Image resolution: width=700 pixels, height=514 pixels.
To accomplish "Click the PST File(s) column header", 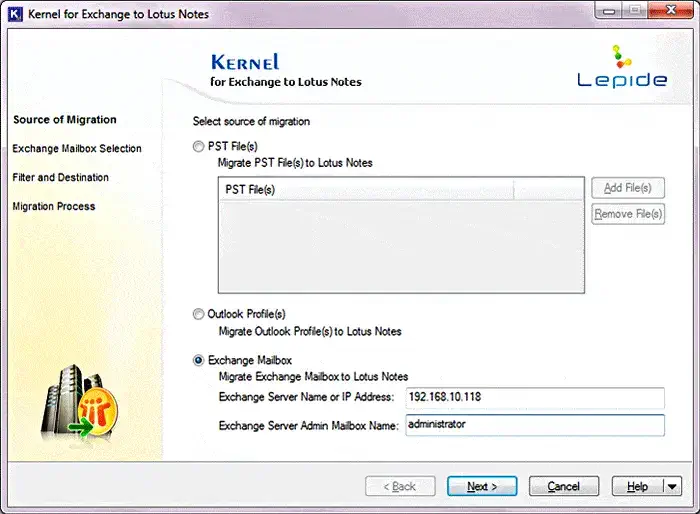I will pos(366,189).
